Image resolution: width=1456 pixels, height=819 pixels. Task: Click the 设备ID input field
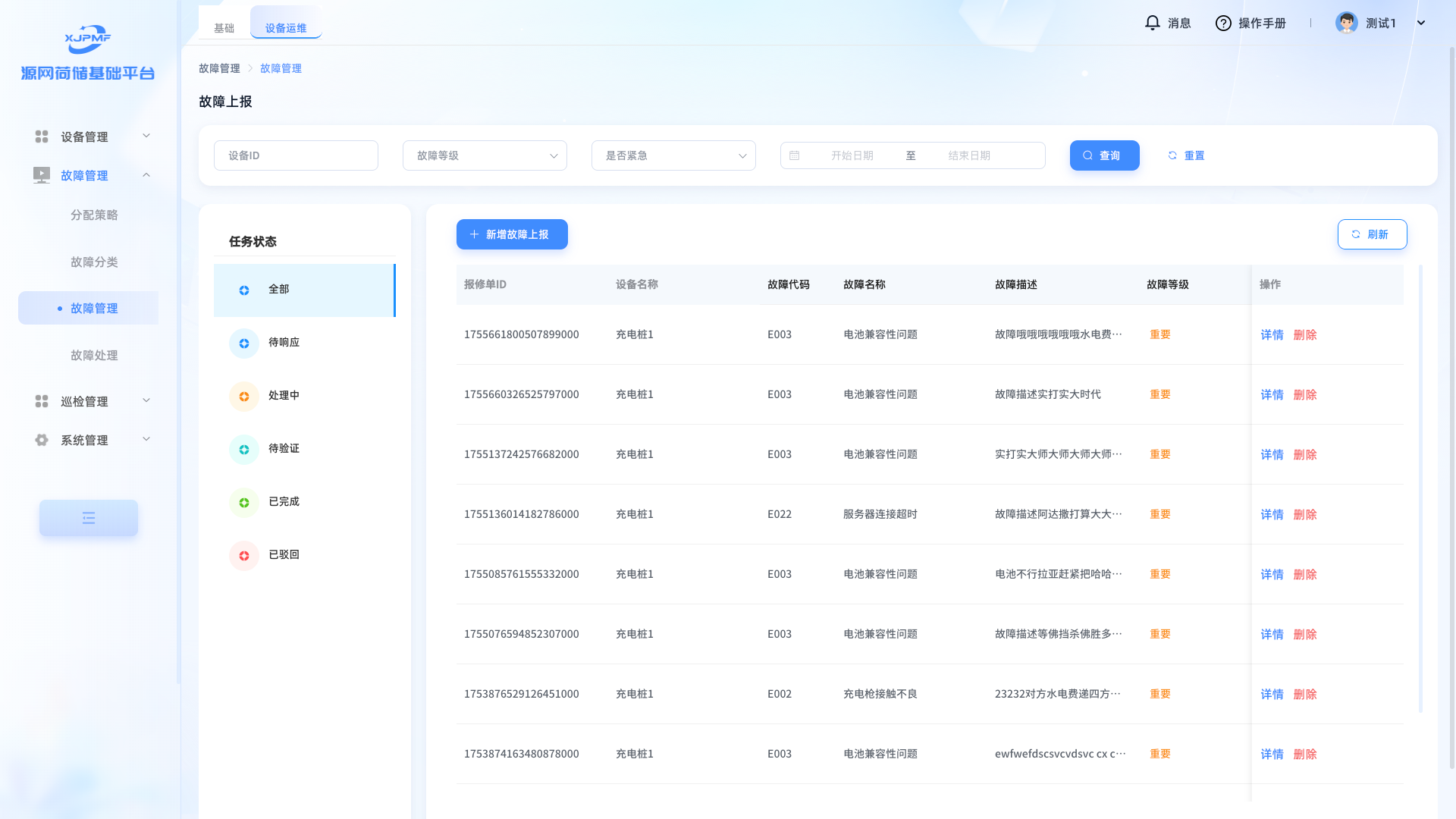click(296, 155)
